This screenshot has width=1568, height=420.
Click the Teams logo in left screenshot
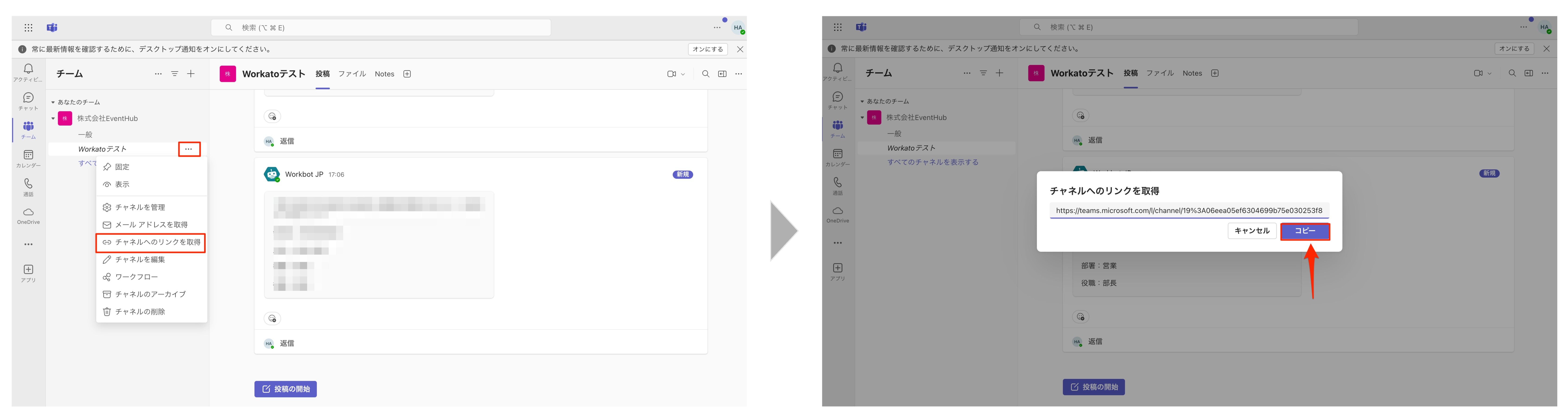(52, 27)
